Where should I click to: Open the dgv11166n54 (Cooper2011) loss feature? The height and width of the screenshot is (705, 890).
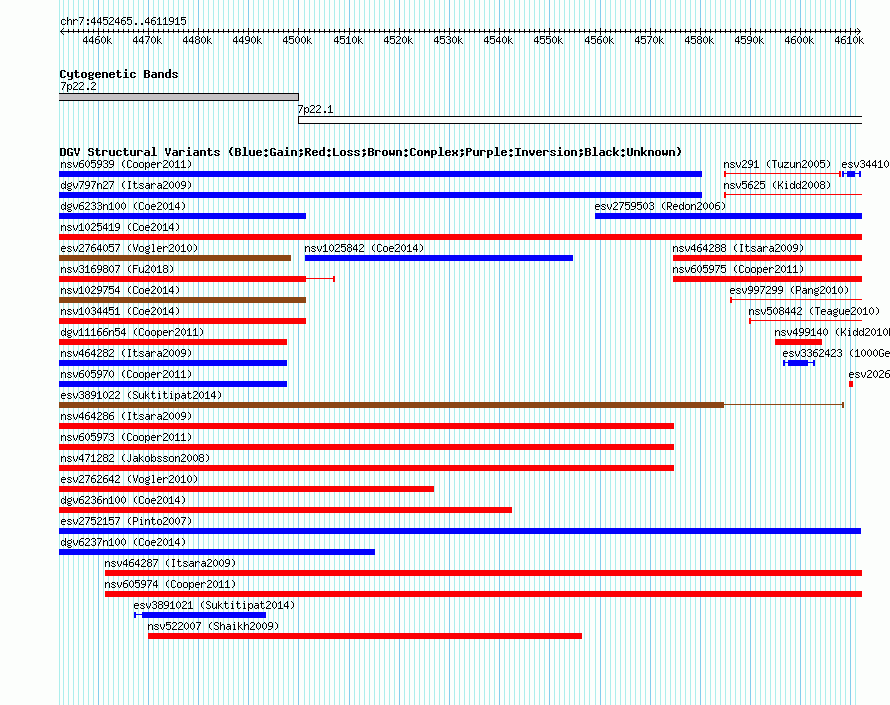pos(173,342)
